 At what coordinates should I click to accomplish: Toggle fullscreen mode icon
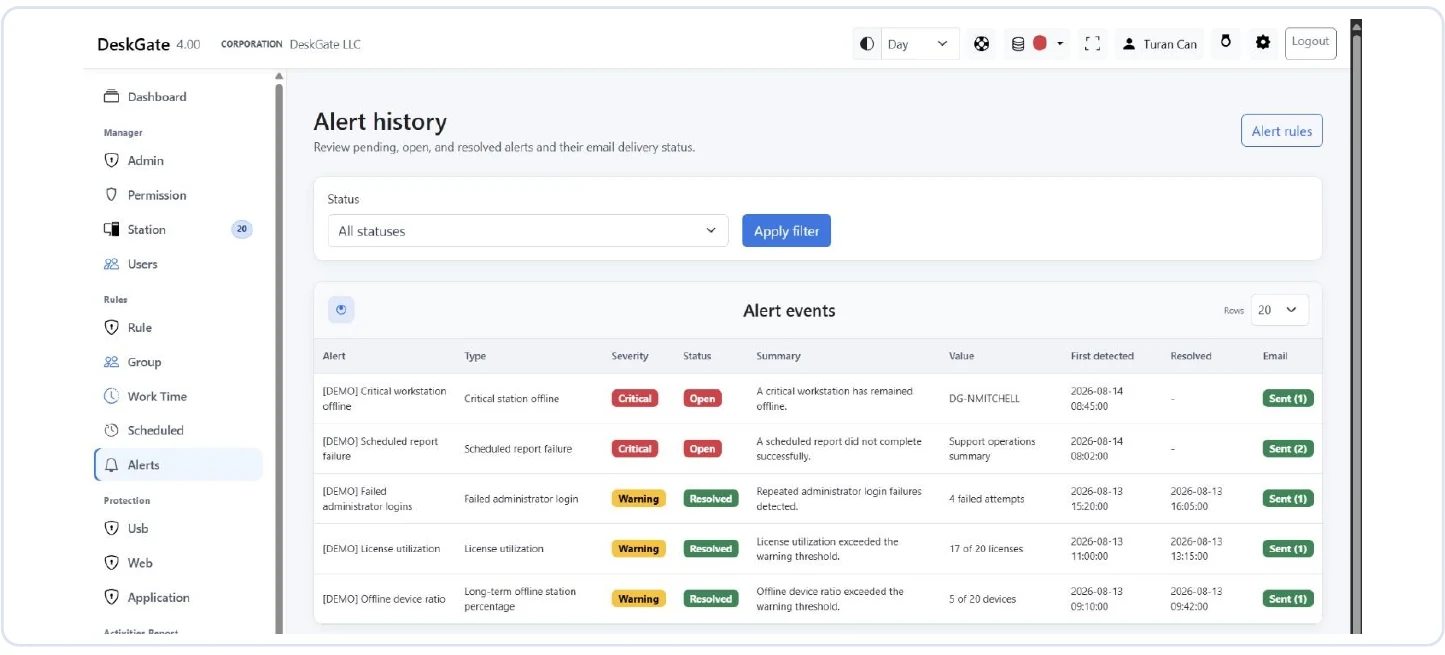tap(1092, 44)
